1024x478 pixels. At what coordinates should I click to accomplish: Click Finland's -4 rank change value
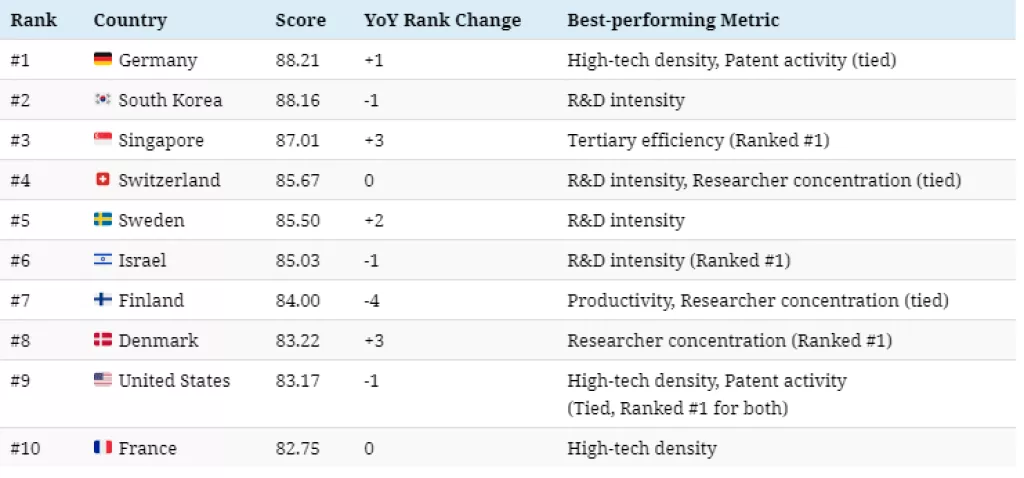(374, 300)
